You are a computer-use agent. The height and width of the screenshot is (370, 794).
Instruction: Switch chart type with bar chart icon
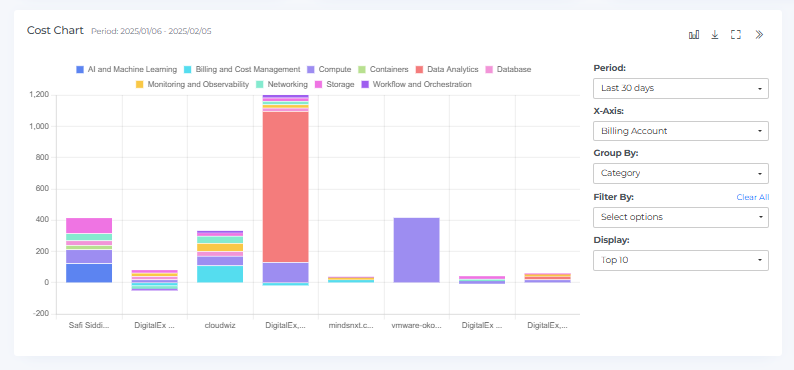click(x=694, y=34)
